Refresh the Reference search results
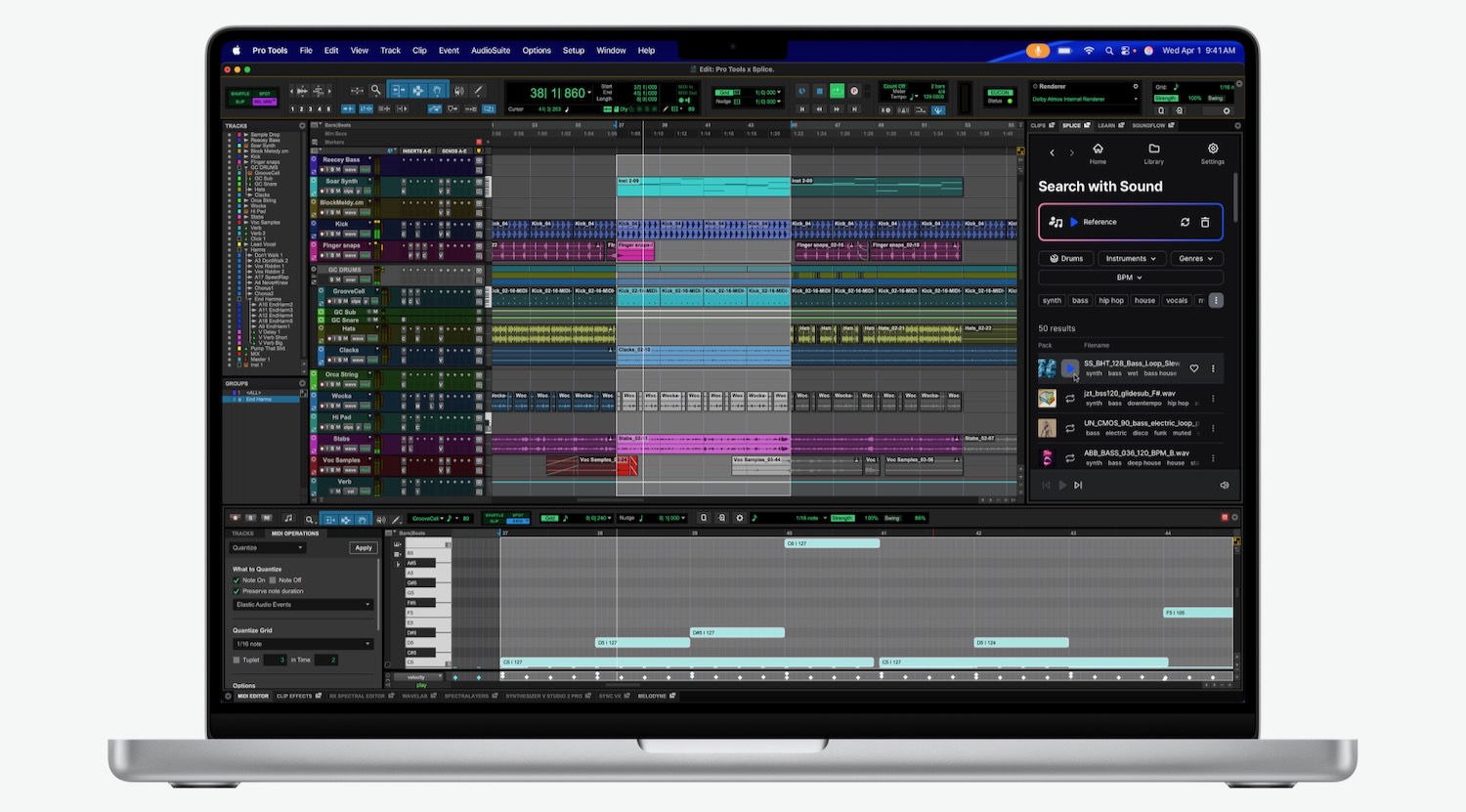1466x812 pixels. tap(1185, 223)
